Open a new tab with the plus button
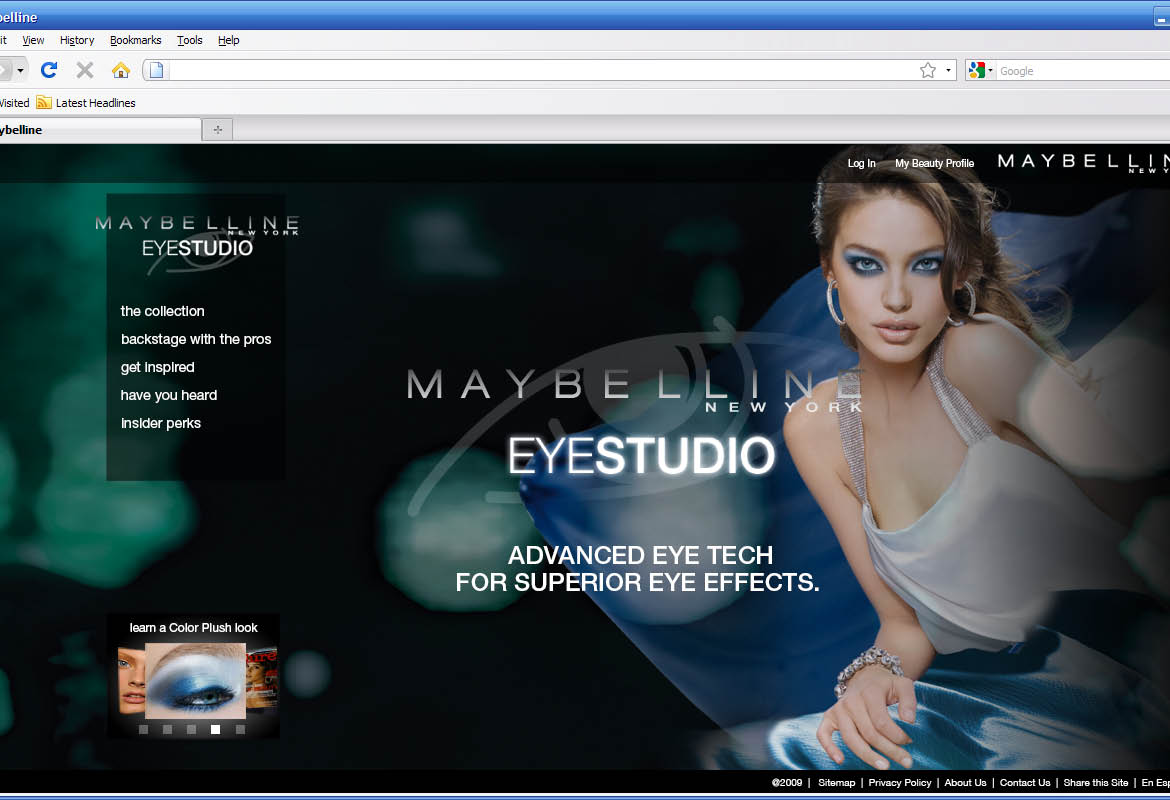1170x800 pixels. [x=217, y=130]
